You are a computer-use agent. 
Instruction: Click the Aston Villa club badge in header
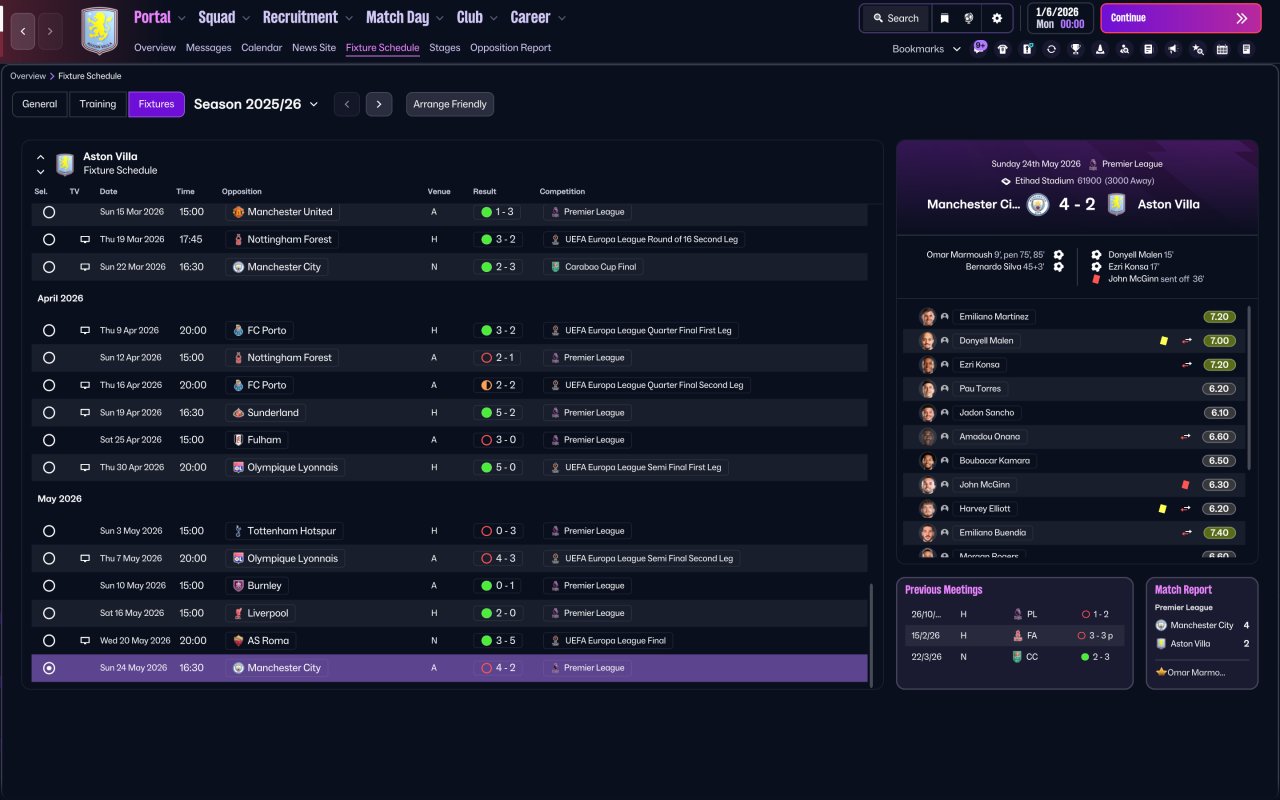pos(99,31)
